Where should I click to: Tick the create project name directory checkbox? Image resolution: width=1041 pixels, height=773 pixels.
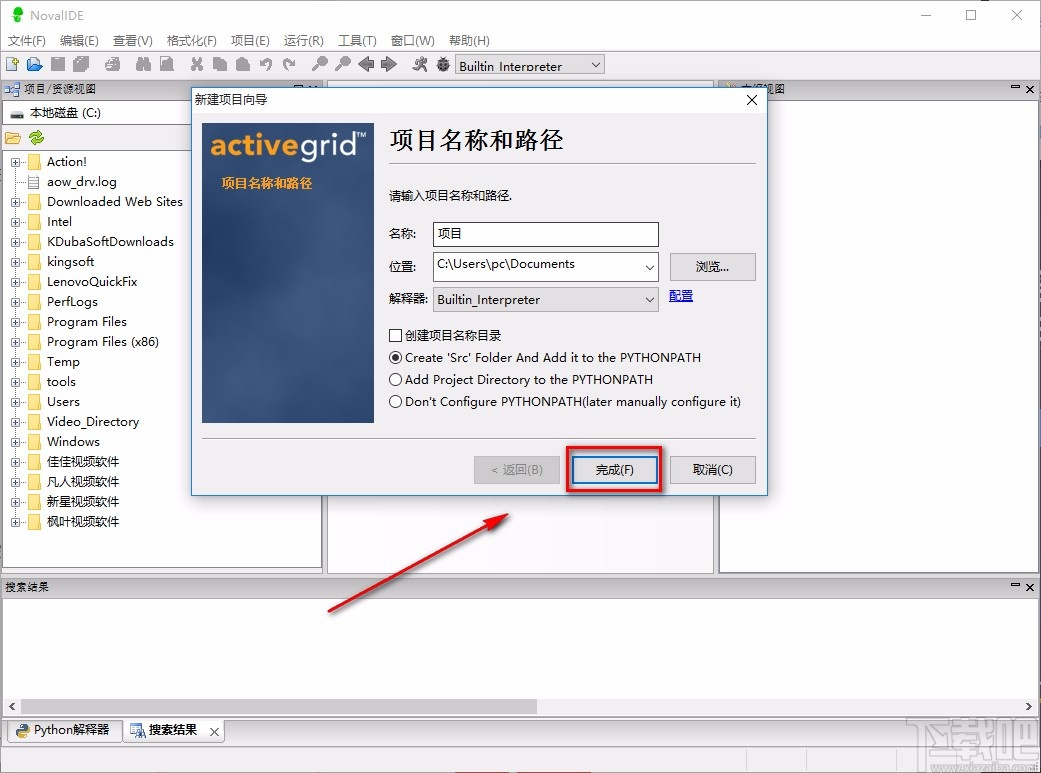pos(395,335)
